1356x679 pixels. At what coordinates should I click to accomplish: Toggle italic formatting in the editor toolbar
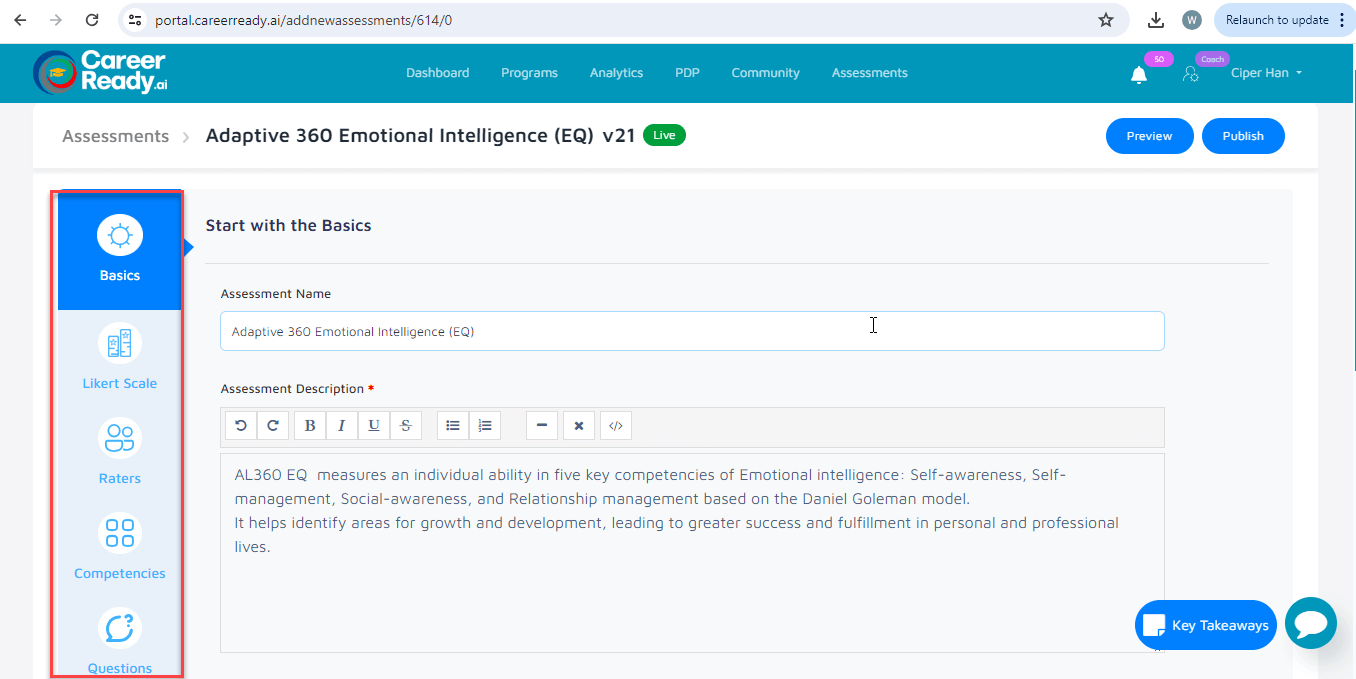[x=342, y=426]
